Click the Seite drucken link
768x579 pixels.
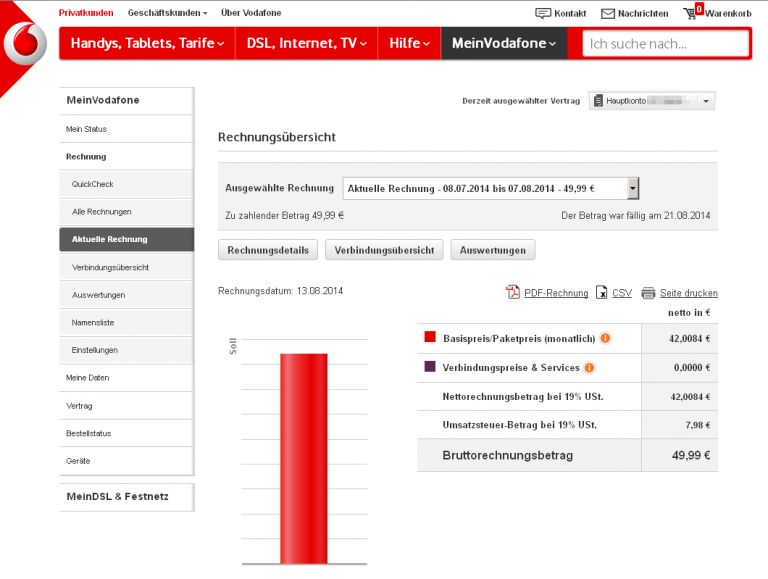(689, 293)
